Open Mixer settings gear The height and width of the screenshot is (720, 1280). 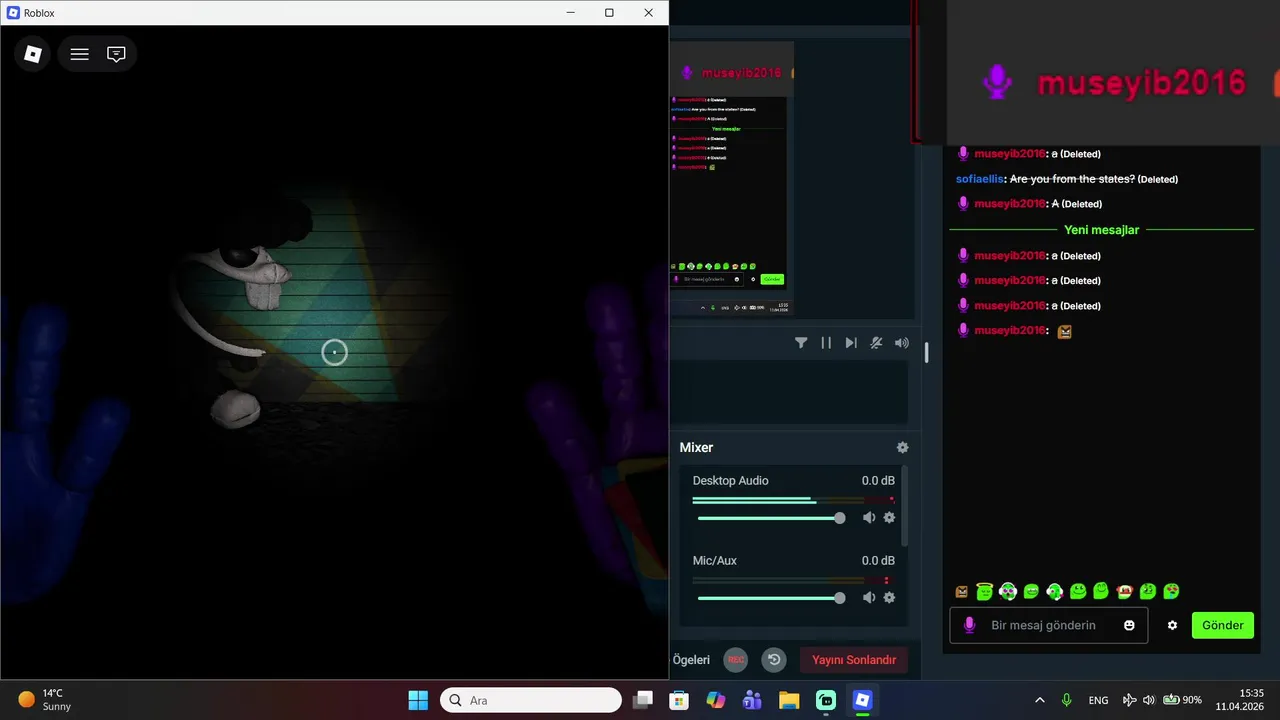coord(903,448)
